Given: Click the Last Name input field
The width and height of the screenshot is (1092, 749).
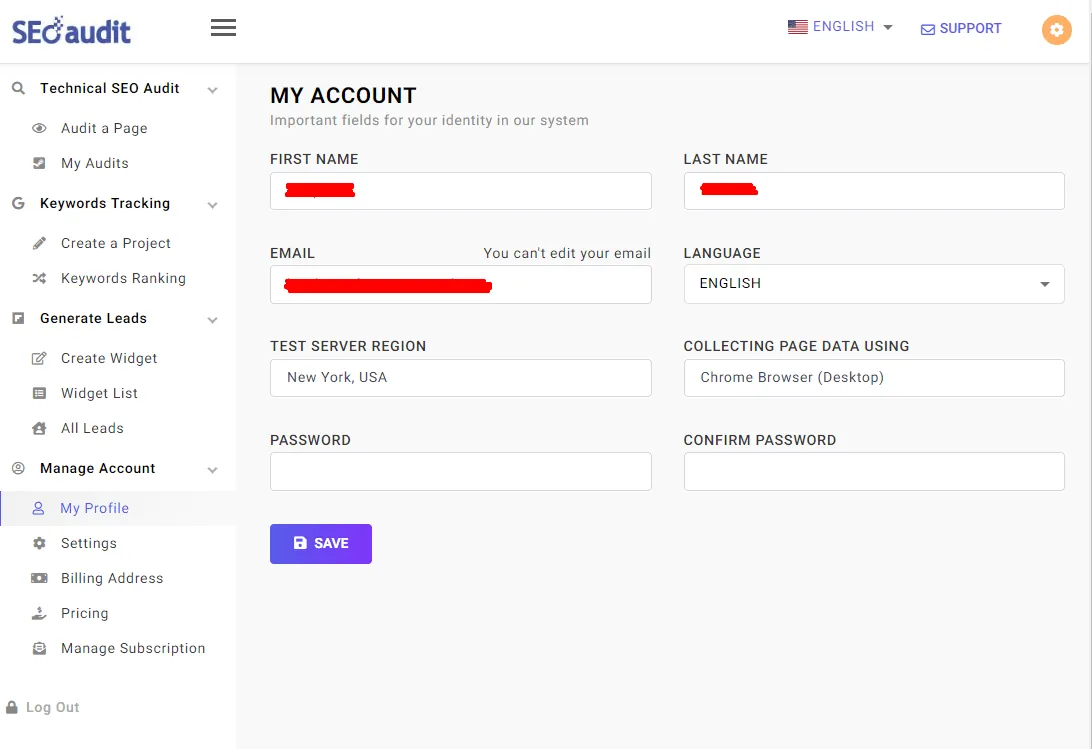Looking at the screenshot, I should click(874, 191).
